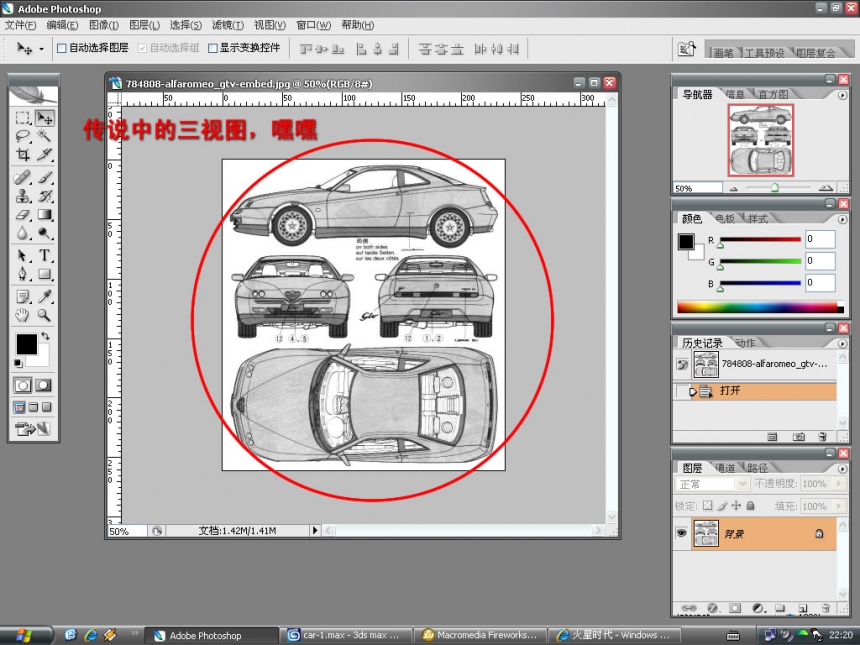Activate the Hand tool
Viewport: 860px width, 645px height.
(x=22, y=315)
